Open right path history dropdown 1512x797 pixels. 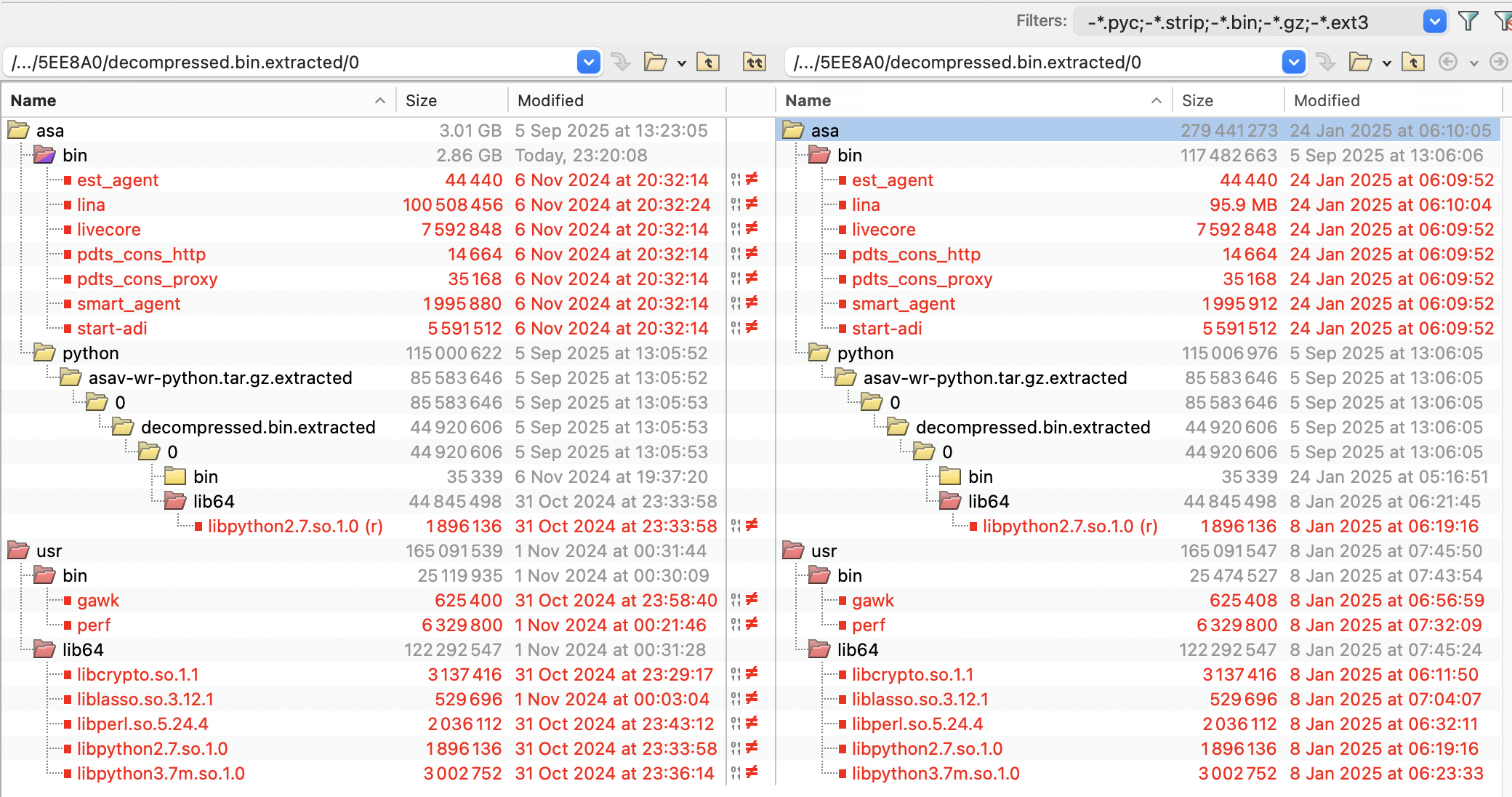pos(1293,63)
